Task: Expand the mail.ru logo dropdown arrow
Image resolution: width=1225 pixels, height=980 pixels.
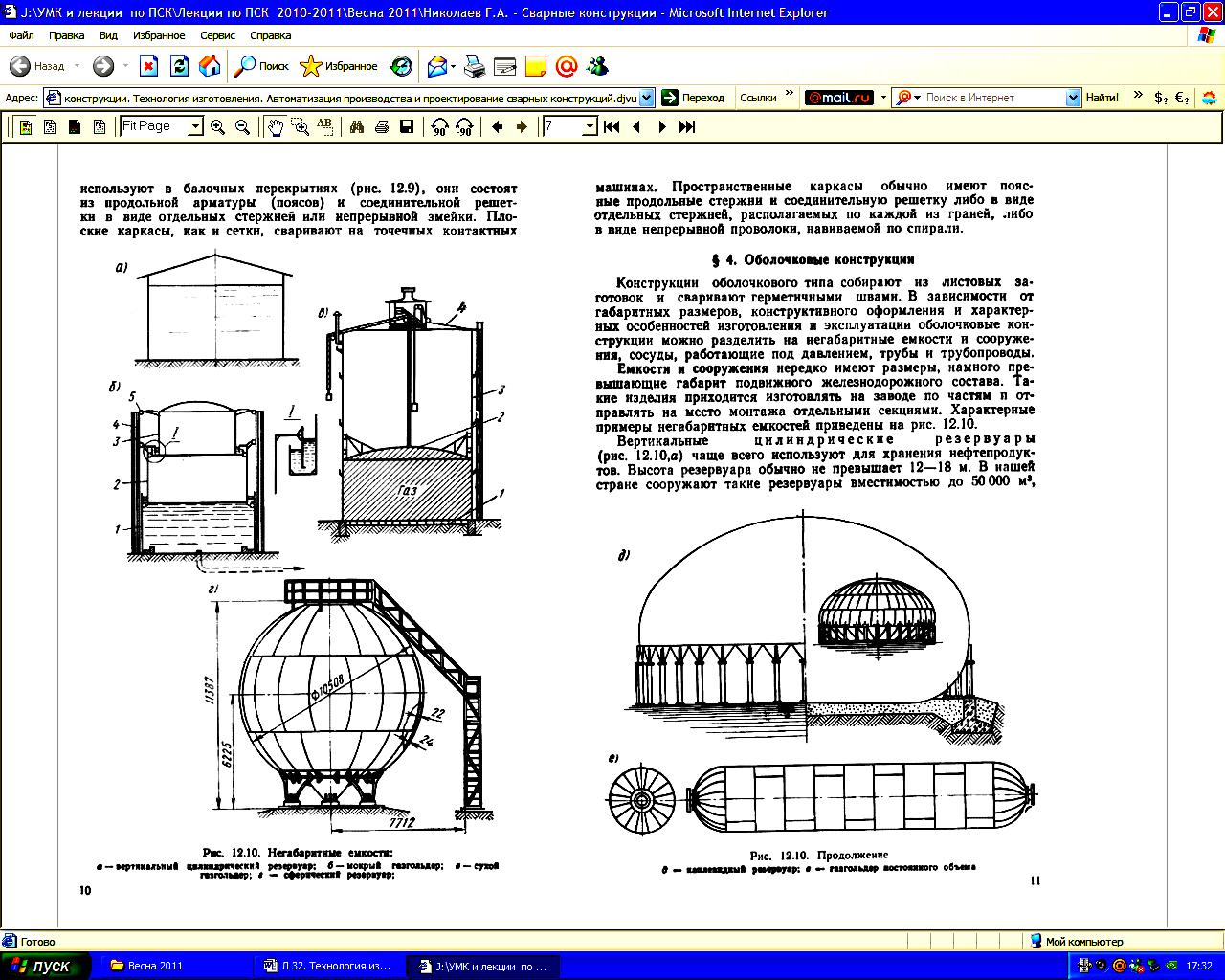Action: coord(882,98)
